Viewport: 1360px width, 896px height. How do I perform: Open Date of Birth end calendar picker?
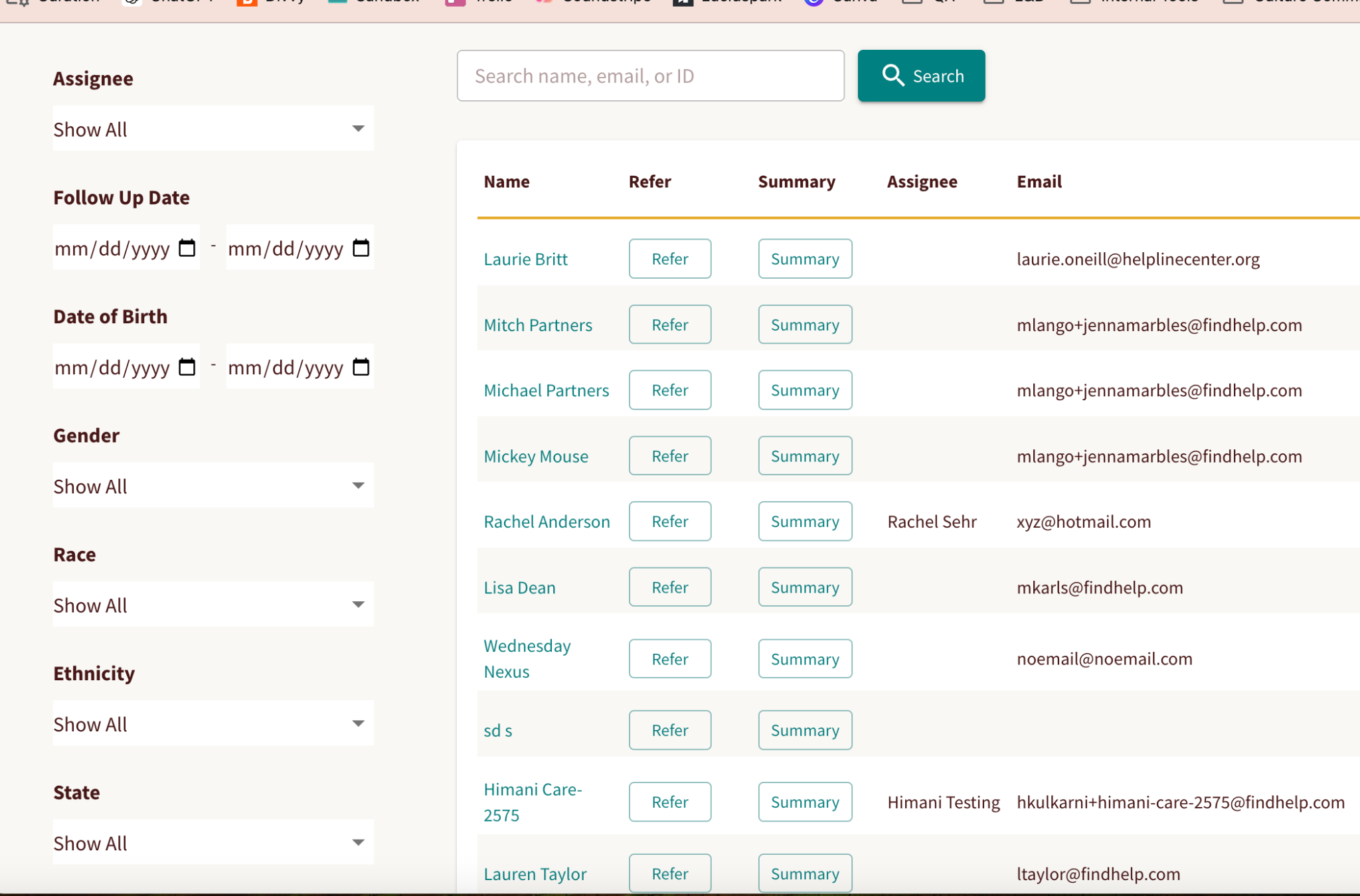361,367
